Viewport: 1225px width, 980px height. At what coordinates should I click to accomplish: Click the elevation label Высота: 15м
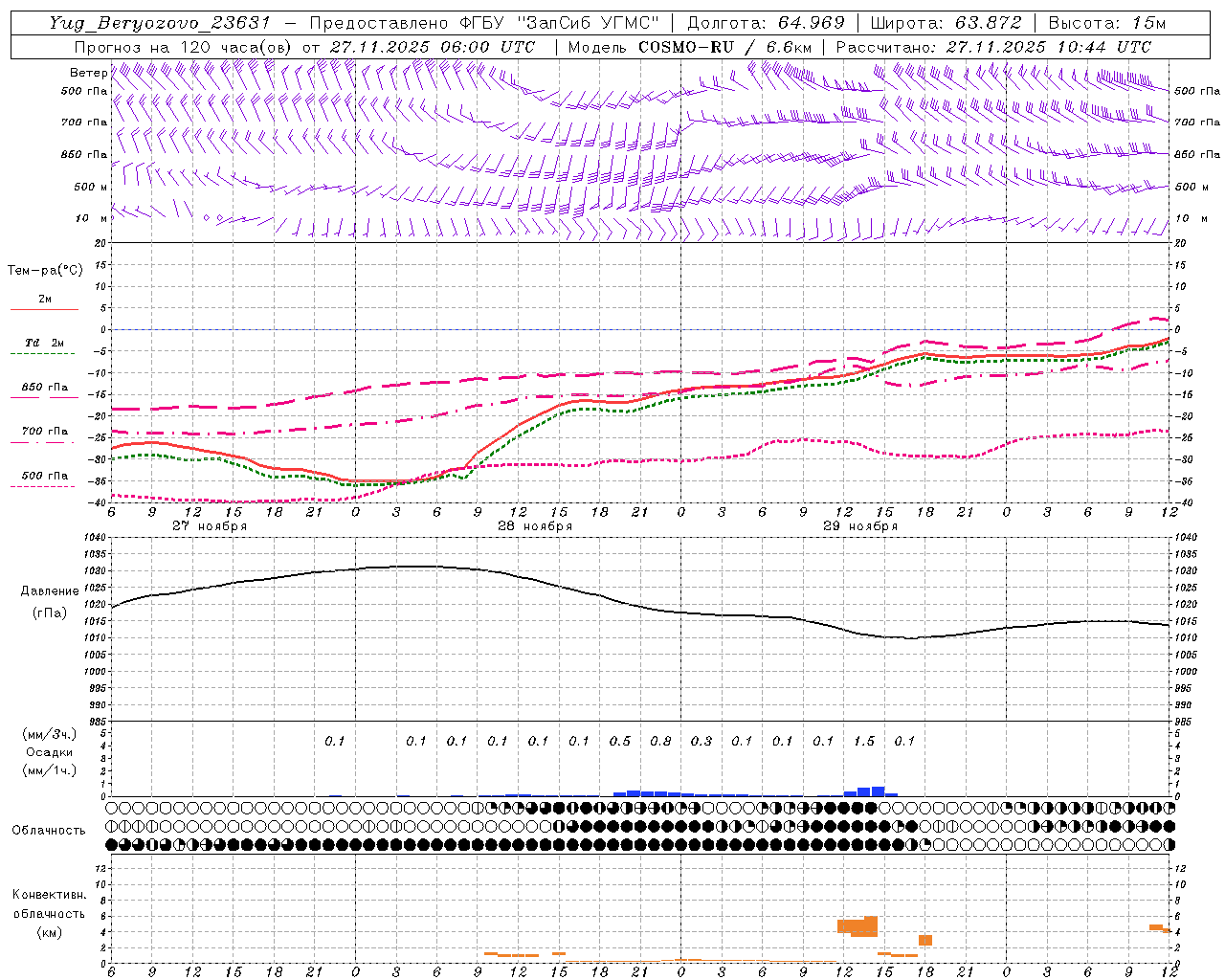coord(1107,23)
